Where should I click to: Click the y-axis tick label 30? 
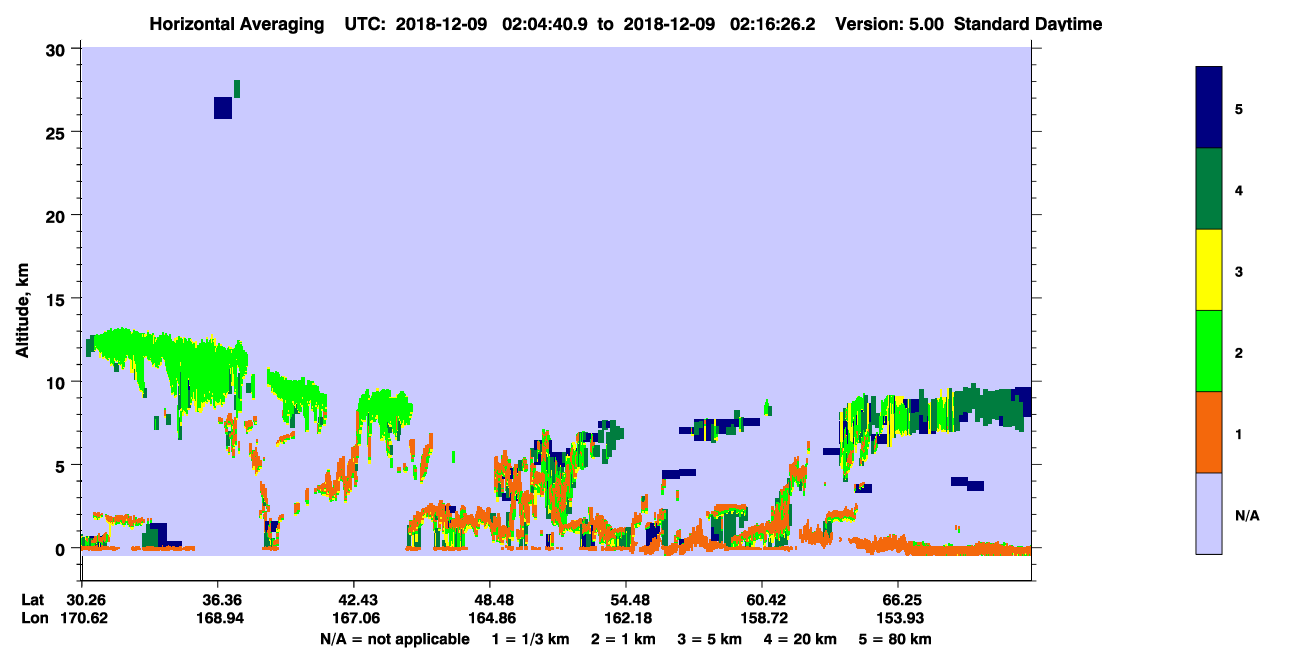click(58, 49)
